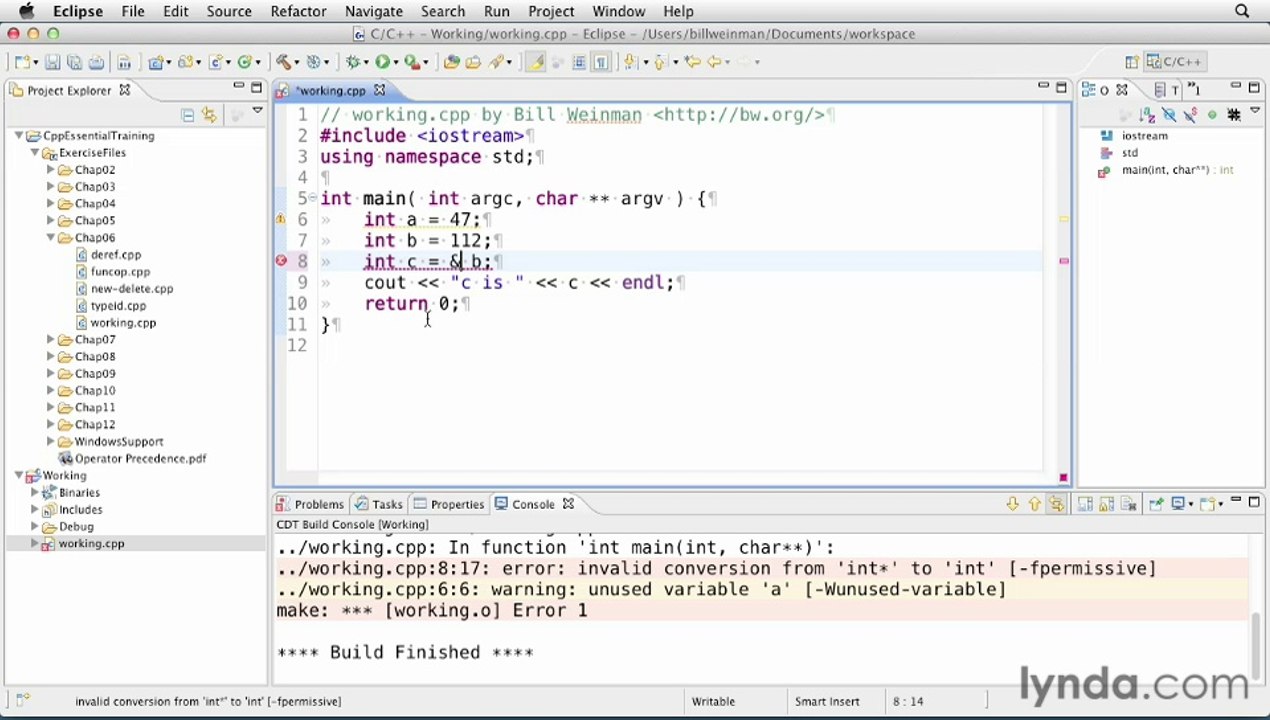Click the error marker on line 8
This screenshot has width=1270, height=720.
[281, 261]
